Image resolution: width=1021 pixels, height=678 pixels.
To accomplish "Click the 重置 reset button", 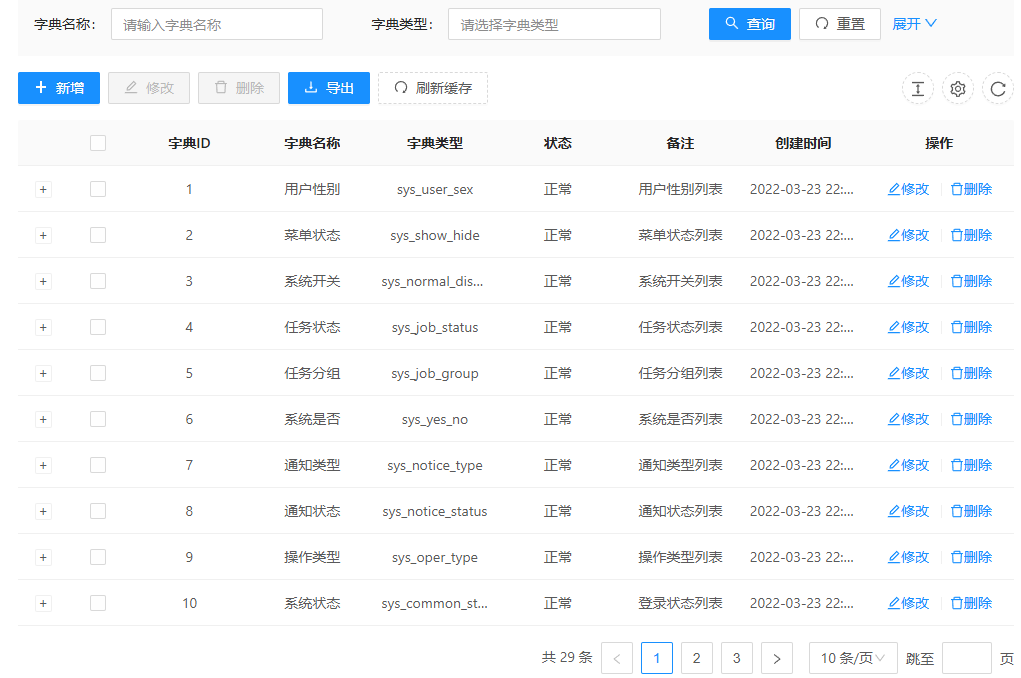I will click(839, 24).
